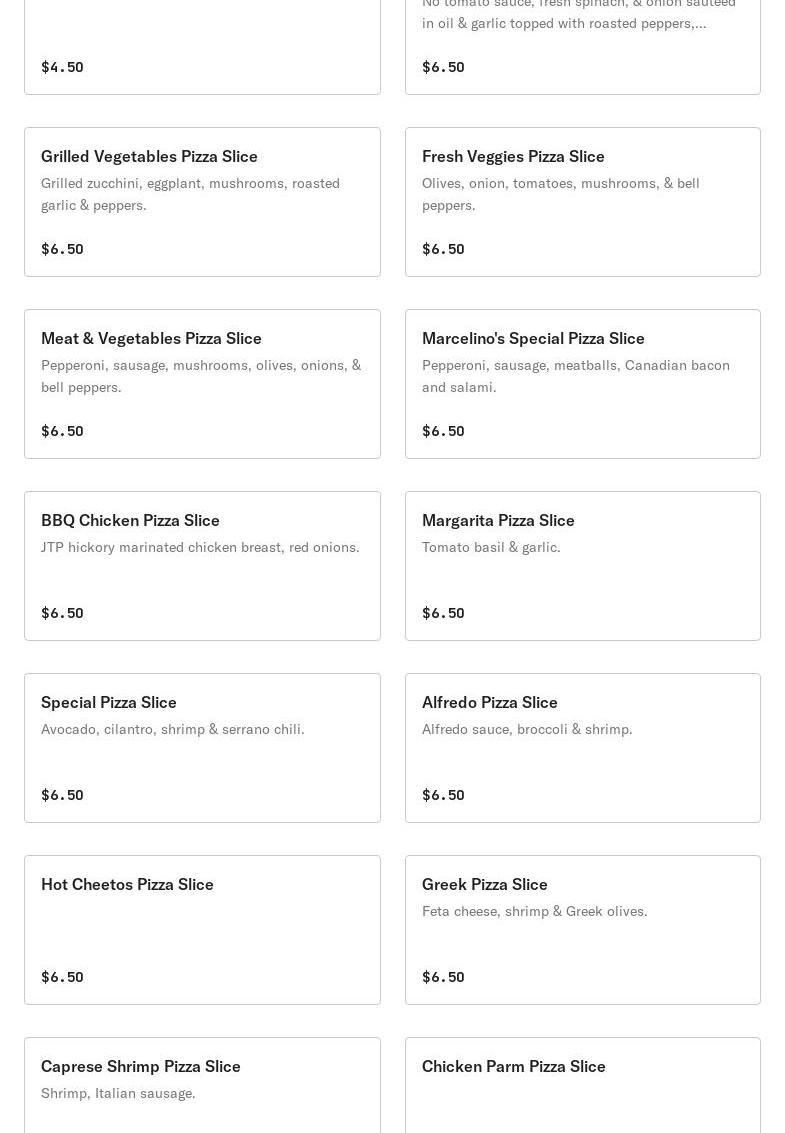Image resolution: width=785 pixels, height=1133 pixels.
Task: Select the Fresh Veggies Pizza Slice card
Action: [x=582, y=202]
